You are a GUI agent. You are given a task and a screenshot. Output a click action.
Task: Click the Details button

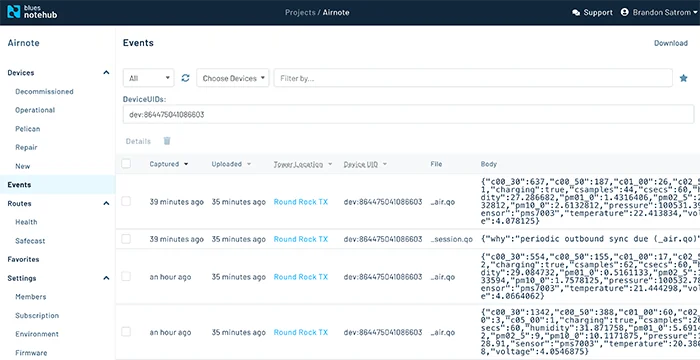[138, 141]
